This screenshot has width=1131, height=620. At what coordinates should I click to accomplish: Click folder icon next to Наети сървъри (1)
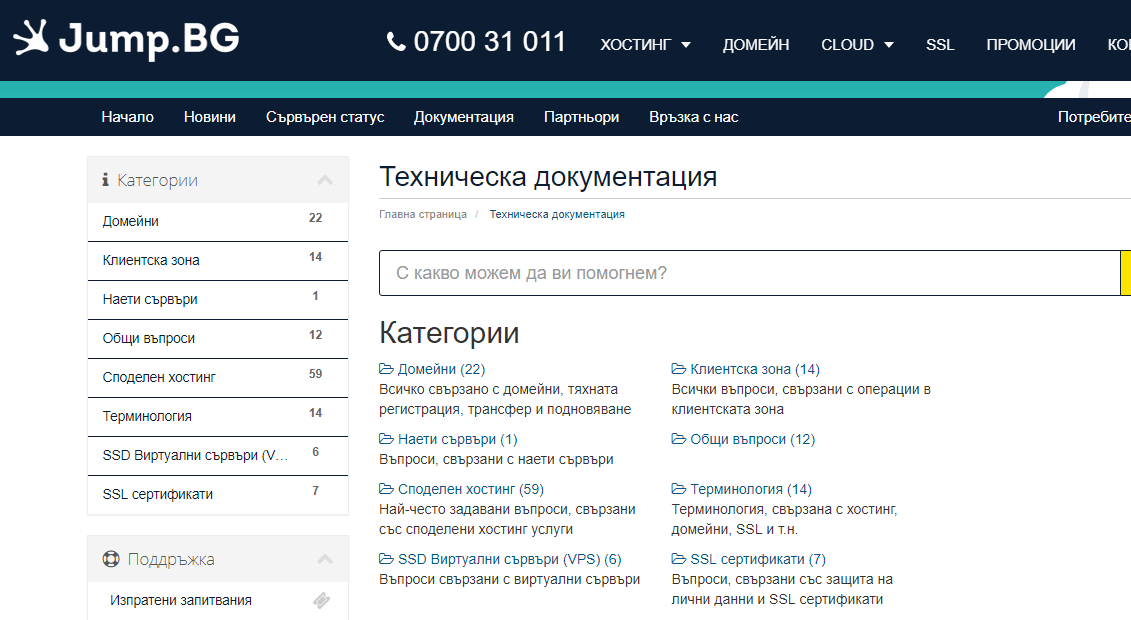(387, 439)
